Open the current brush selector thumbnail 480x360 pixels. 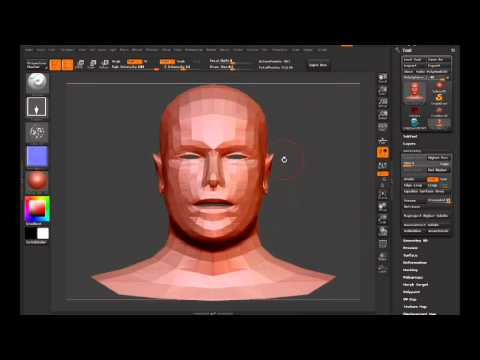[x=37, y=82]
